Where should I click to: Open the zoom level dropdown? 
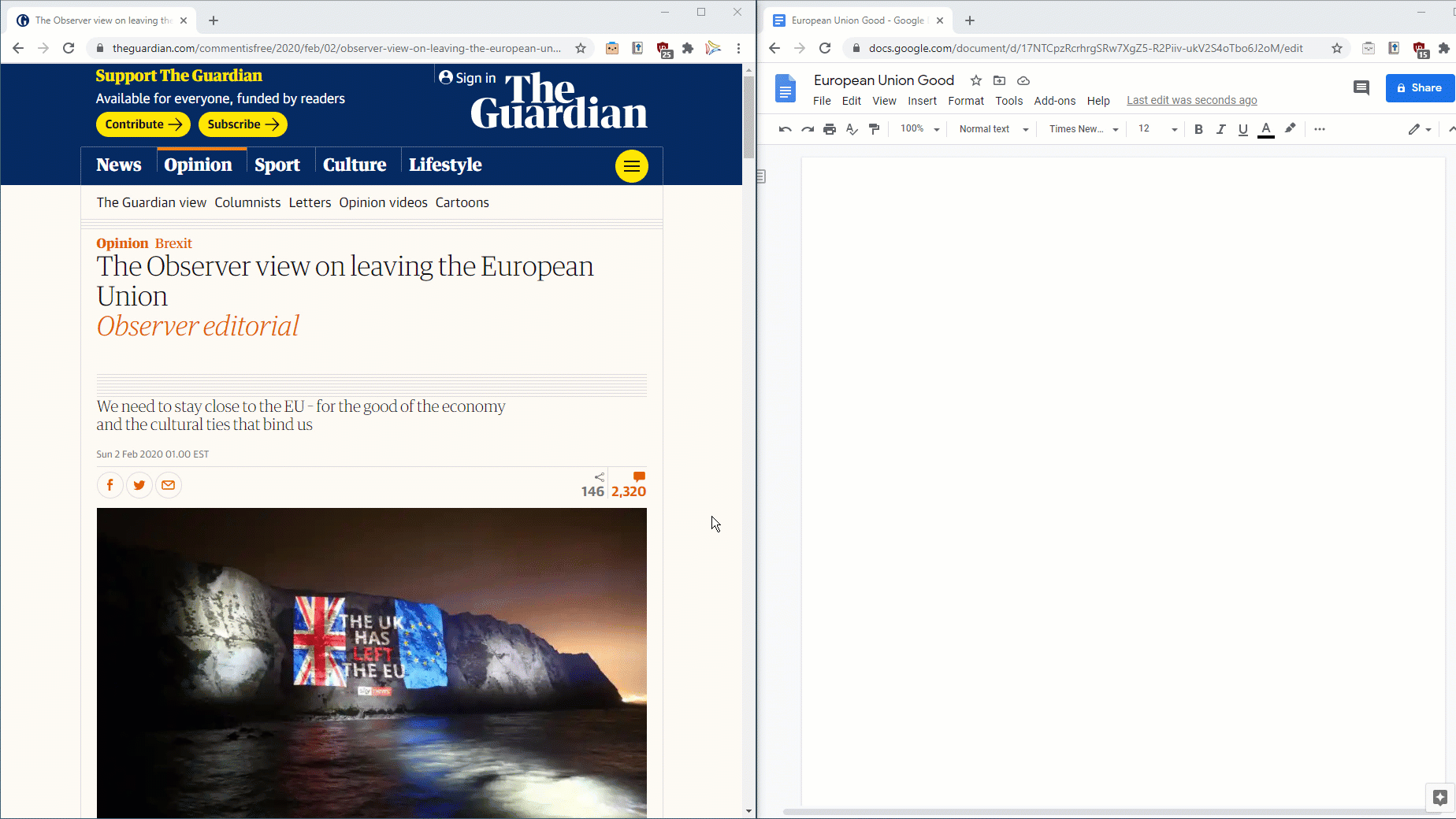tap(920, 129)
